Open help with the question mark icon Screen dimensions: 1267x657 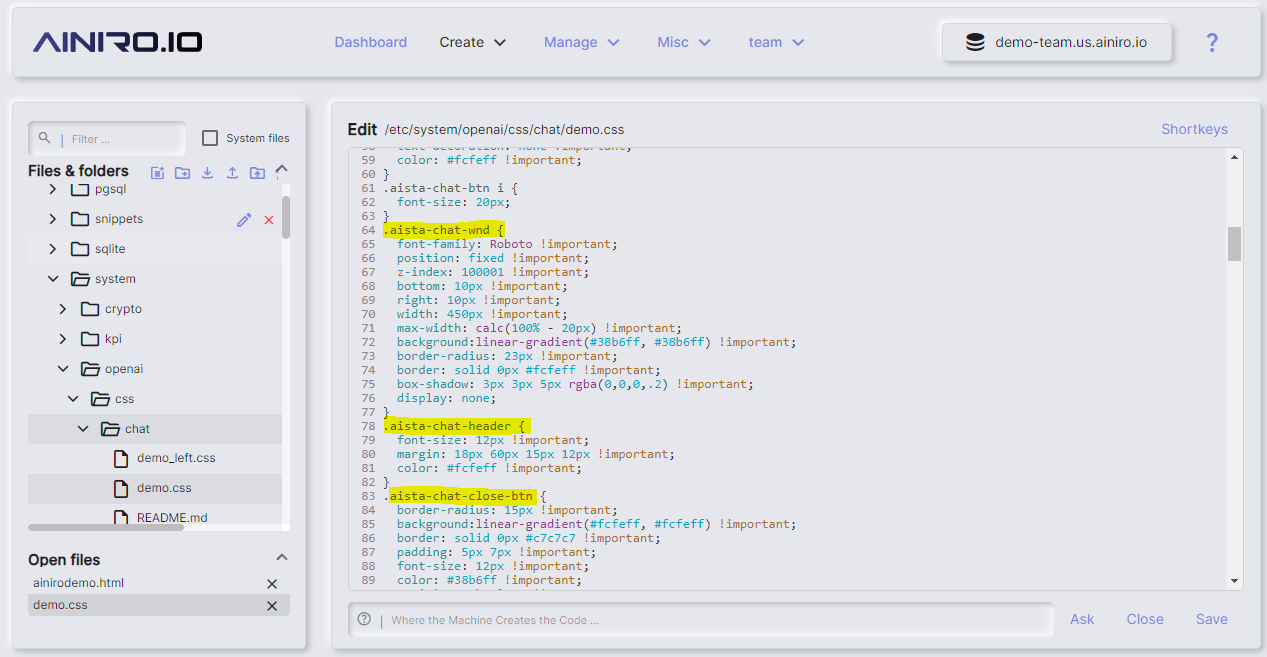[x=1212, y=42]
